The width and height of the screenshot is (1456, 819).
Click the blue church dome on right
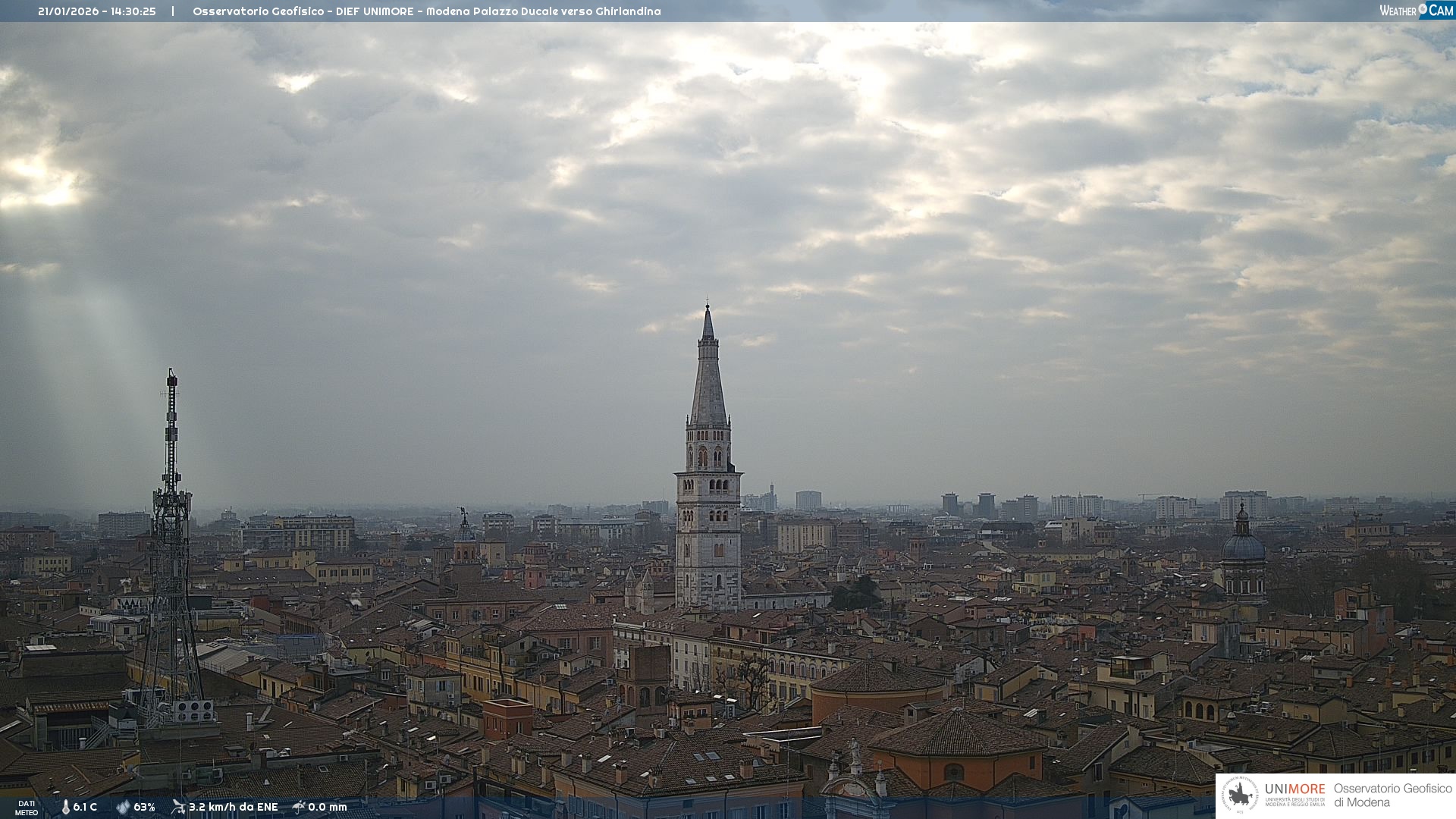click(1243, 546)
